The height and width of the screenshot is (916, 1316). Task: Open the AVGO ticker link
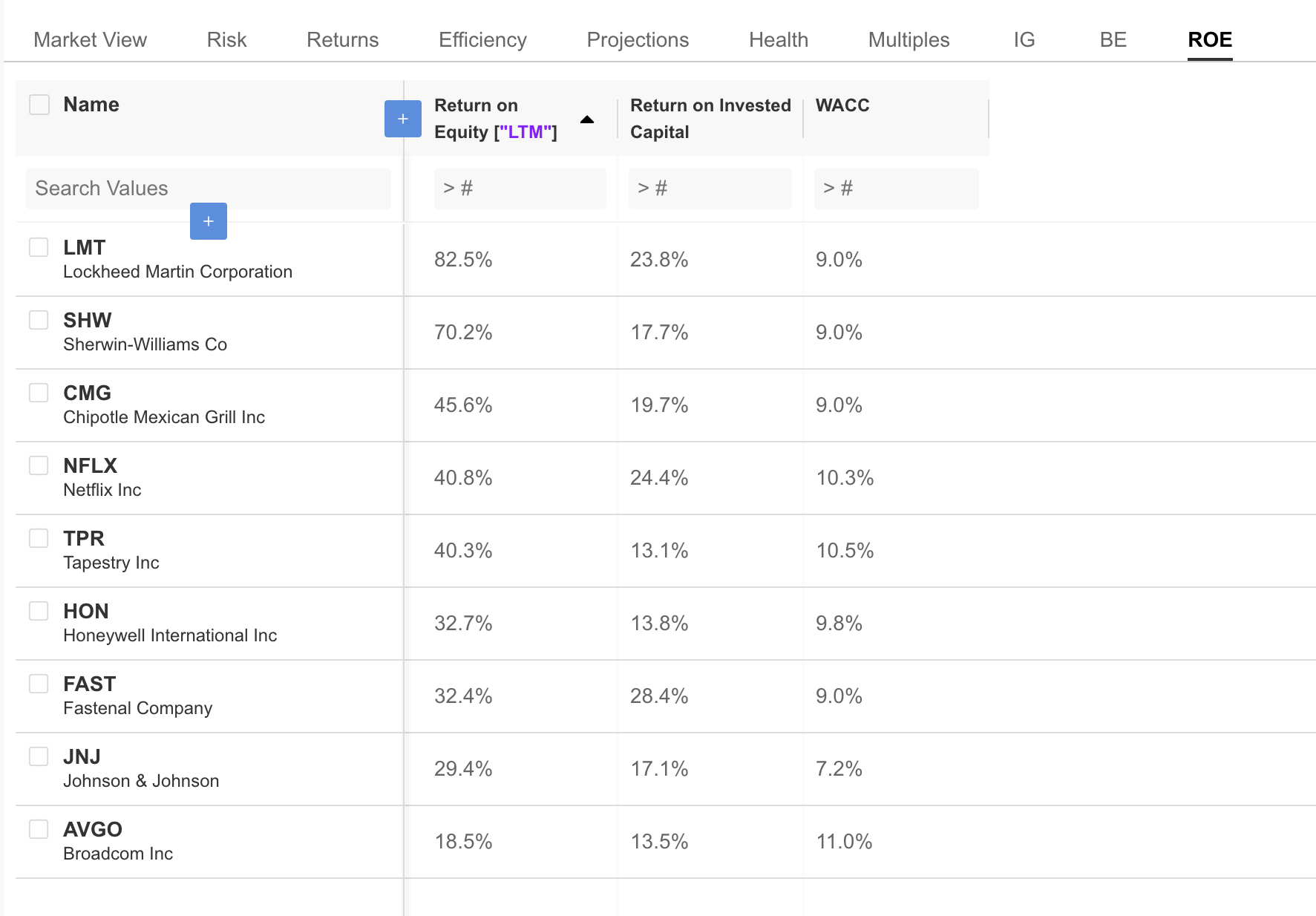[x=93, y=829]
